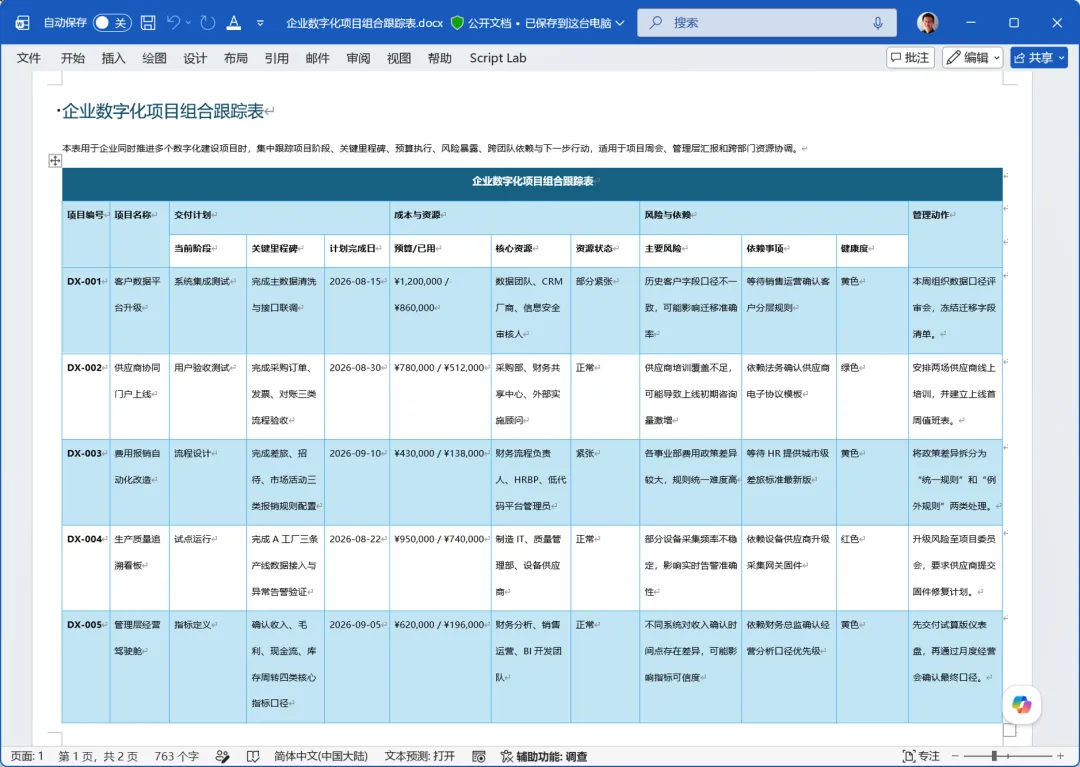Image resolution: width=1080 pixels, height=767 pixels.
Task: Click the 共享 share button
Action: (1039, 58)
